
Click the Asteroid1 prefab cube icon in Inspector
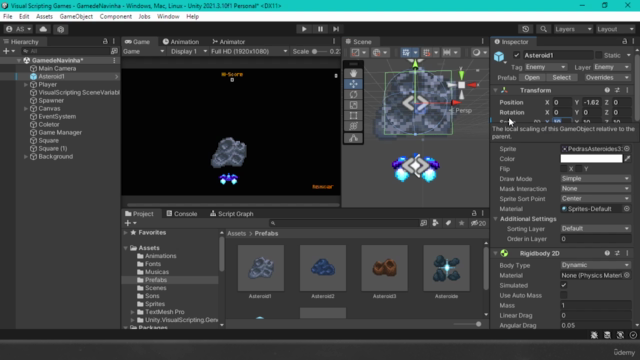coord(499,56)
